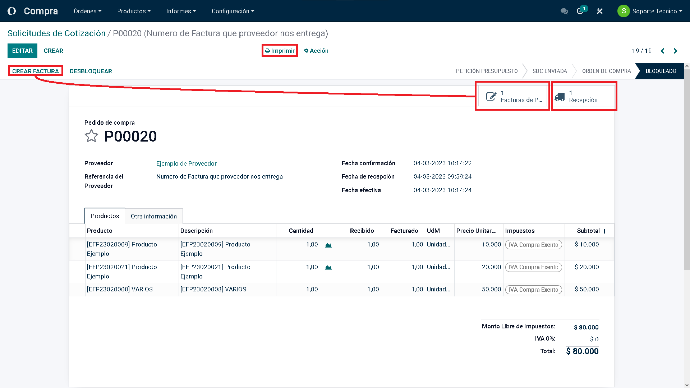Image resolution: width=690 pixels, height=388 pixels.
Task: Switch to the Otra Información tab
Action: (x=154, y=216)
